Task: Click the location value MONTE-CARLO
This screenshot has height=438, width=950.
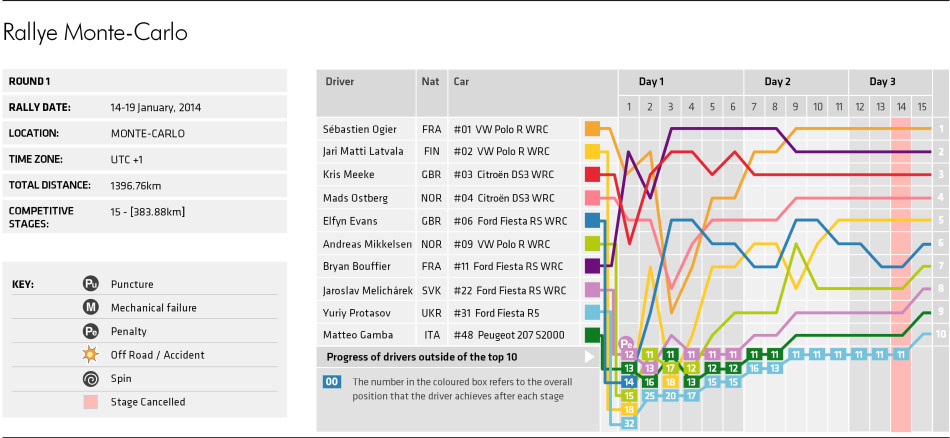Action: pyautogui.click(x=148, y=134)
